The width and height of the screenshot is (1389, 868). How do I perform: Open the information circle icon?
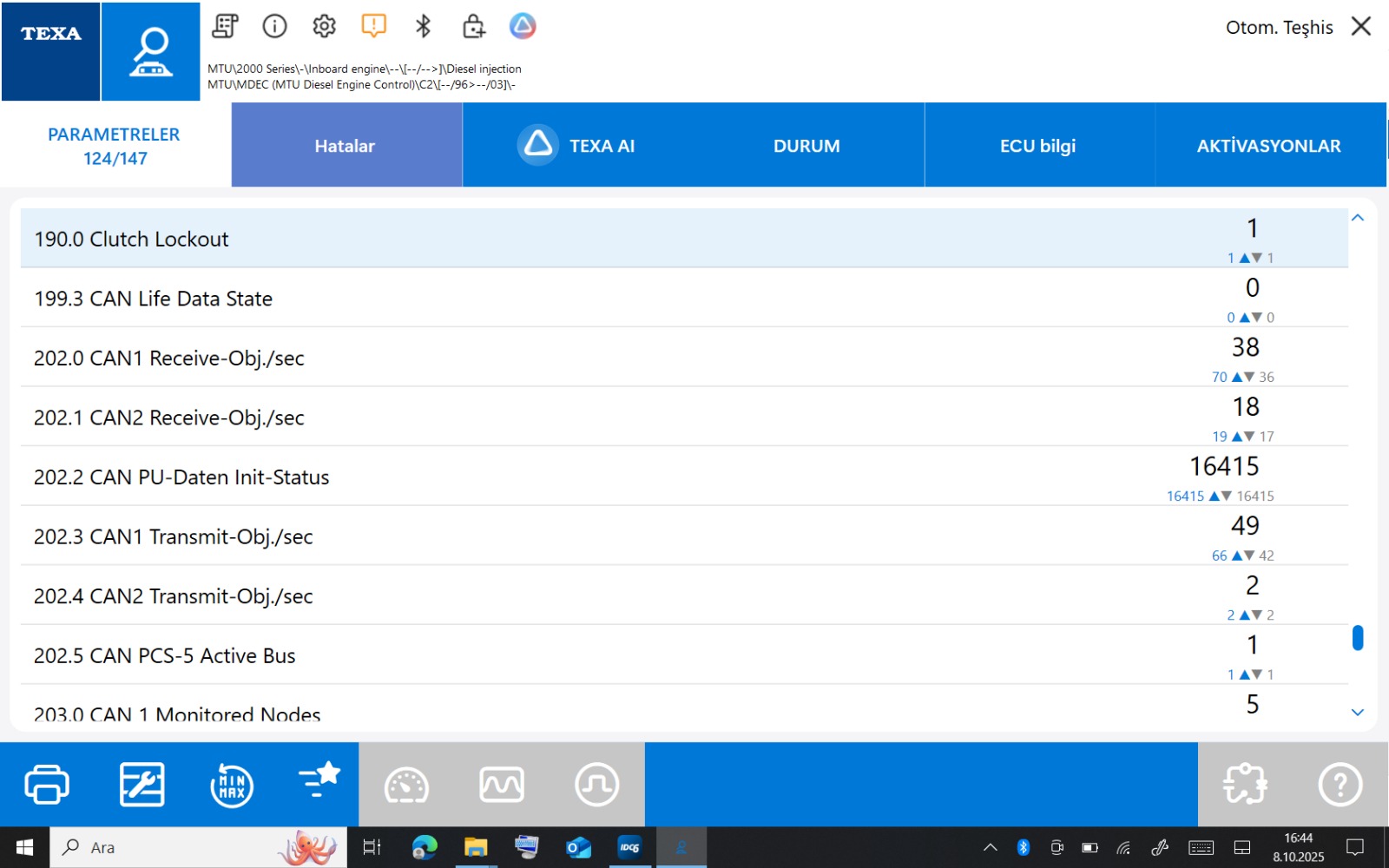tap(274, 26)
